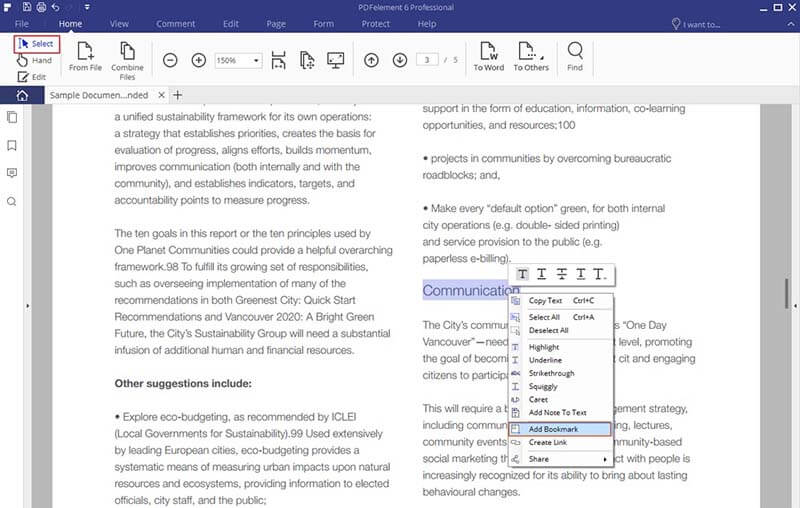Expand the Share submenu
Image resolution: width=800 pixels, height=508 pixels.
point(561,459)
